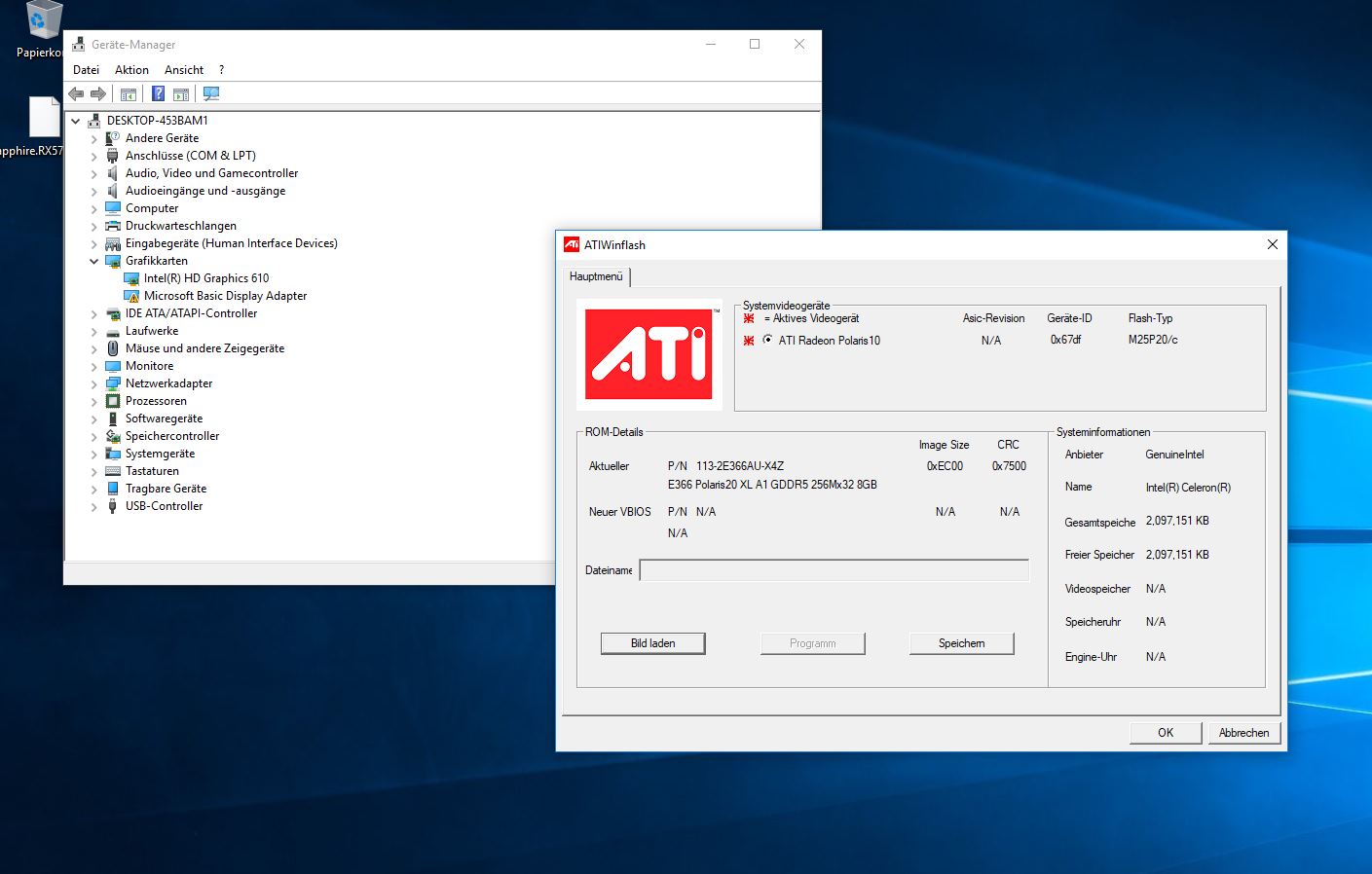This screenshot has width=1372, height=874.
Task: Click the Computer category monitor icon
Action: (113, 208)
